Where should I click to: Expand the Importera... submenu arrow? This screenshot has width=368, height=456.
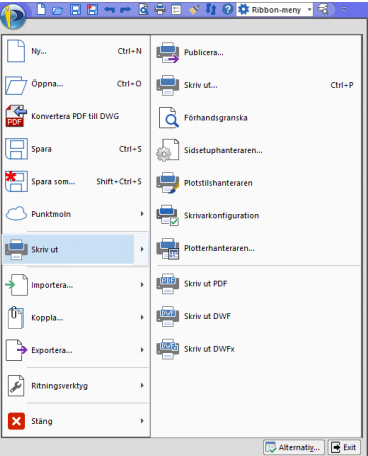click(142, 285)
